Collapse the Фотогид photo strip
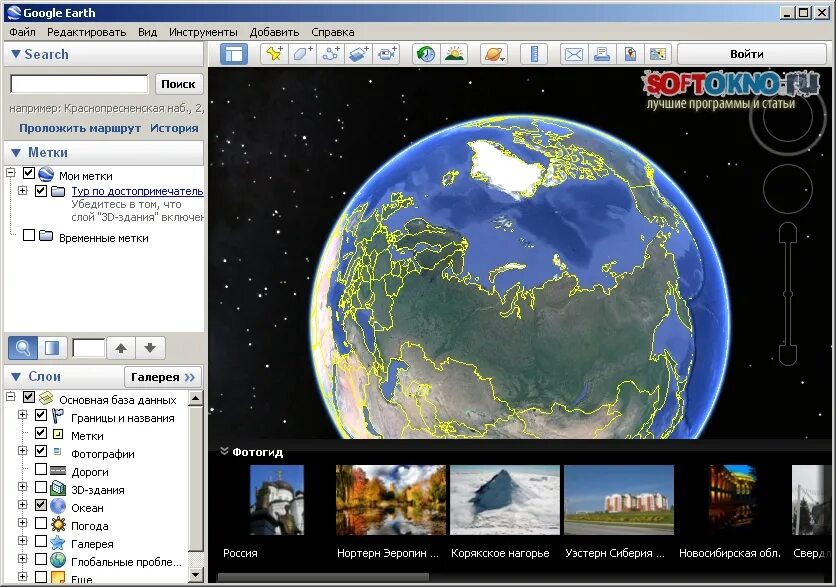This screenshot has width=836, height=587. pos(224,452)
